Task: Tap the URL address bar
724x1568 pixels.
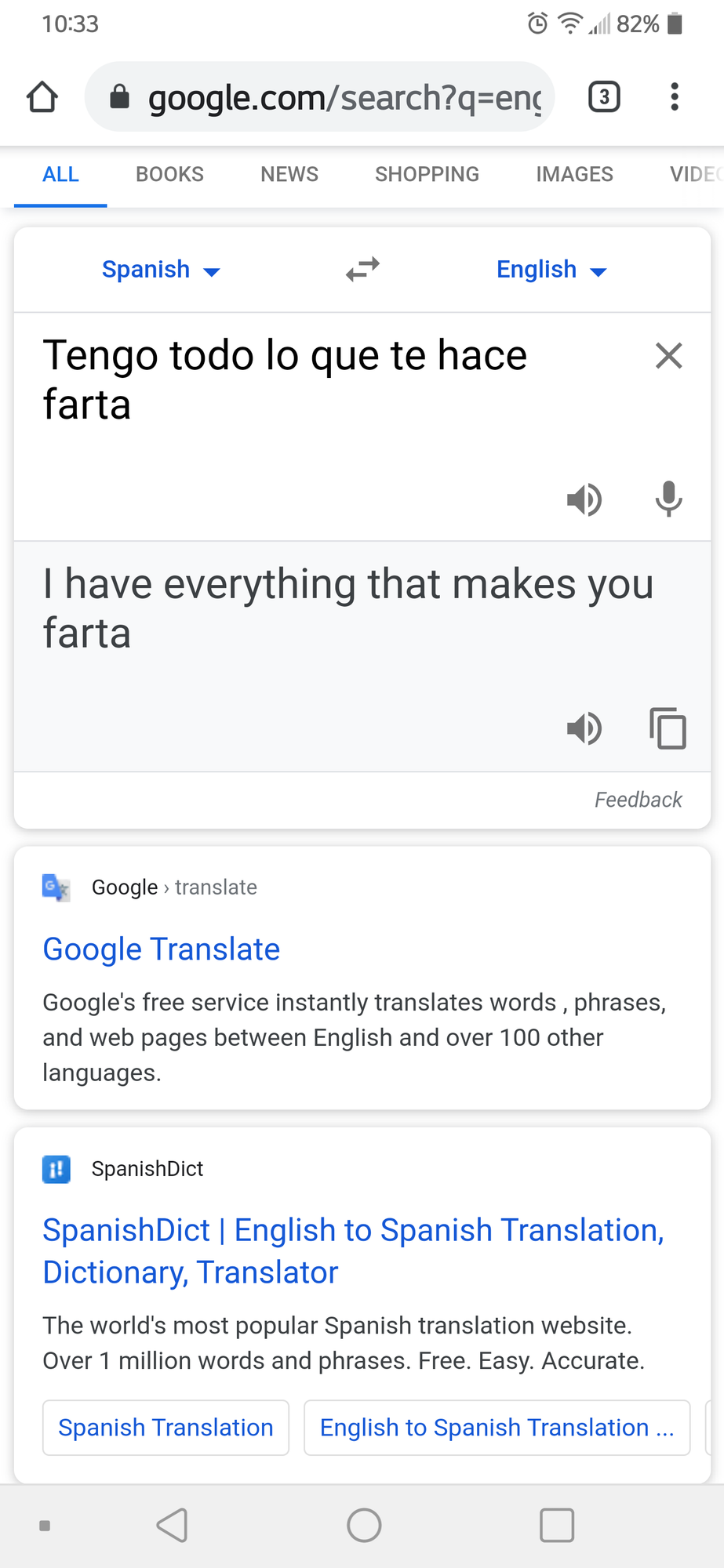Action: click(x=329, y=97)
